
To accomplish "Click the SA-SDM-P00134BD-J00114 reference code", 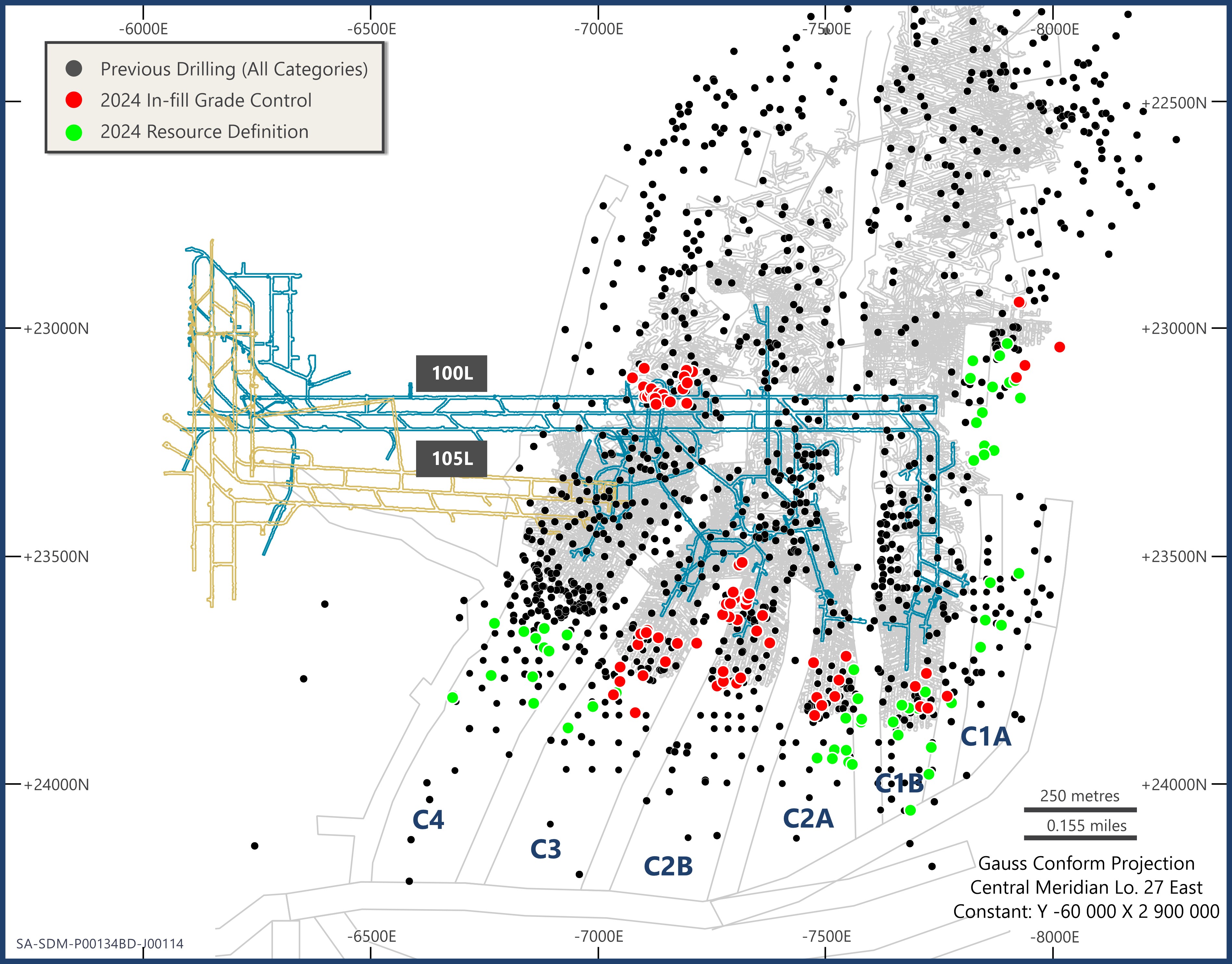I will coord(100,944).
